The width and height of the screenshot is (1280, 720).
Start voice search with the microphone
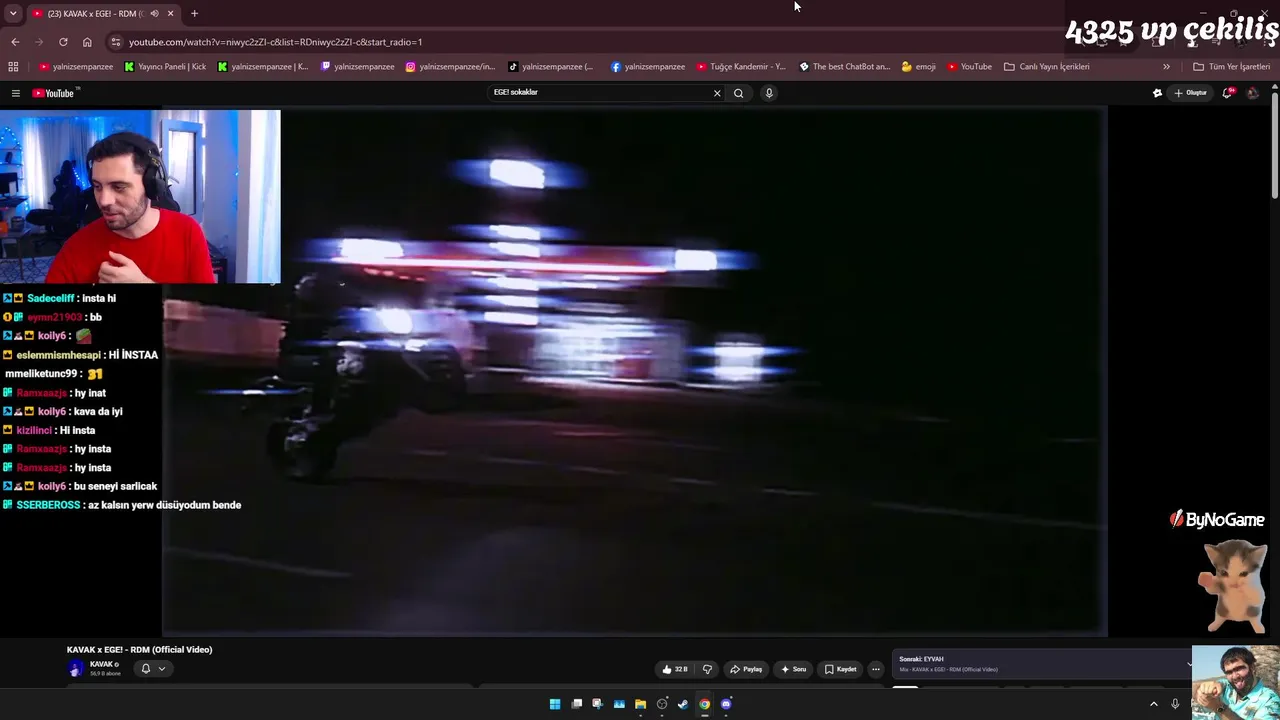pos(769,93)
